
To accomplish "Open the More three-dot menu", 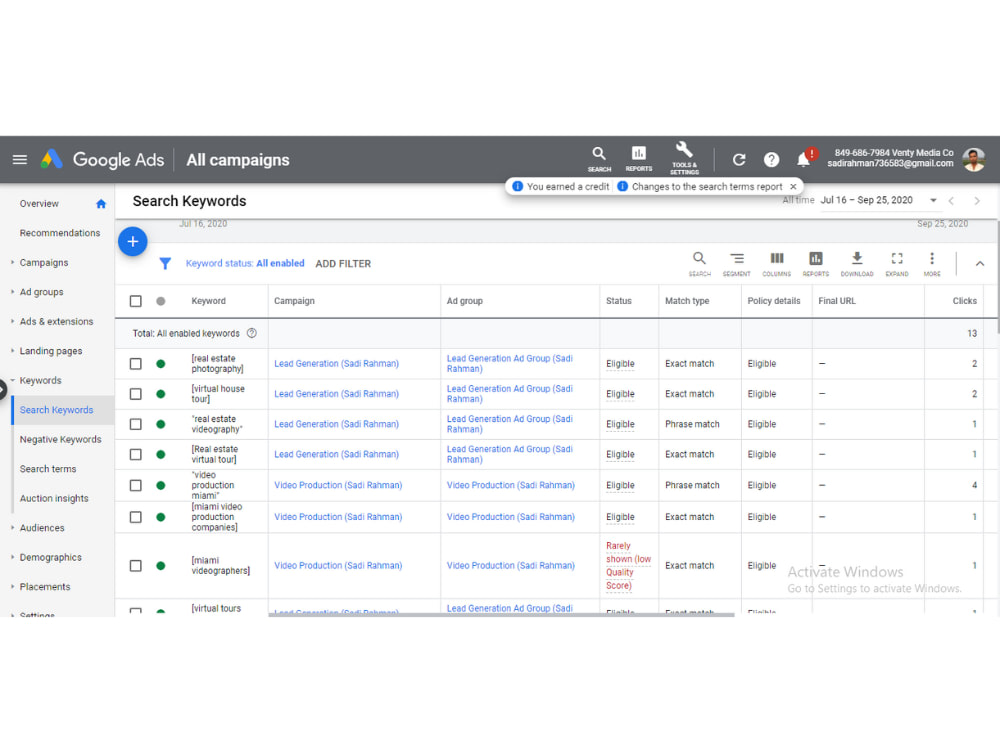I will 932,263.
